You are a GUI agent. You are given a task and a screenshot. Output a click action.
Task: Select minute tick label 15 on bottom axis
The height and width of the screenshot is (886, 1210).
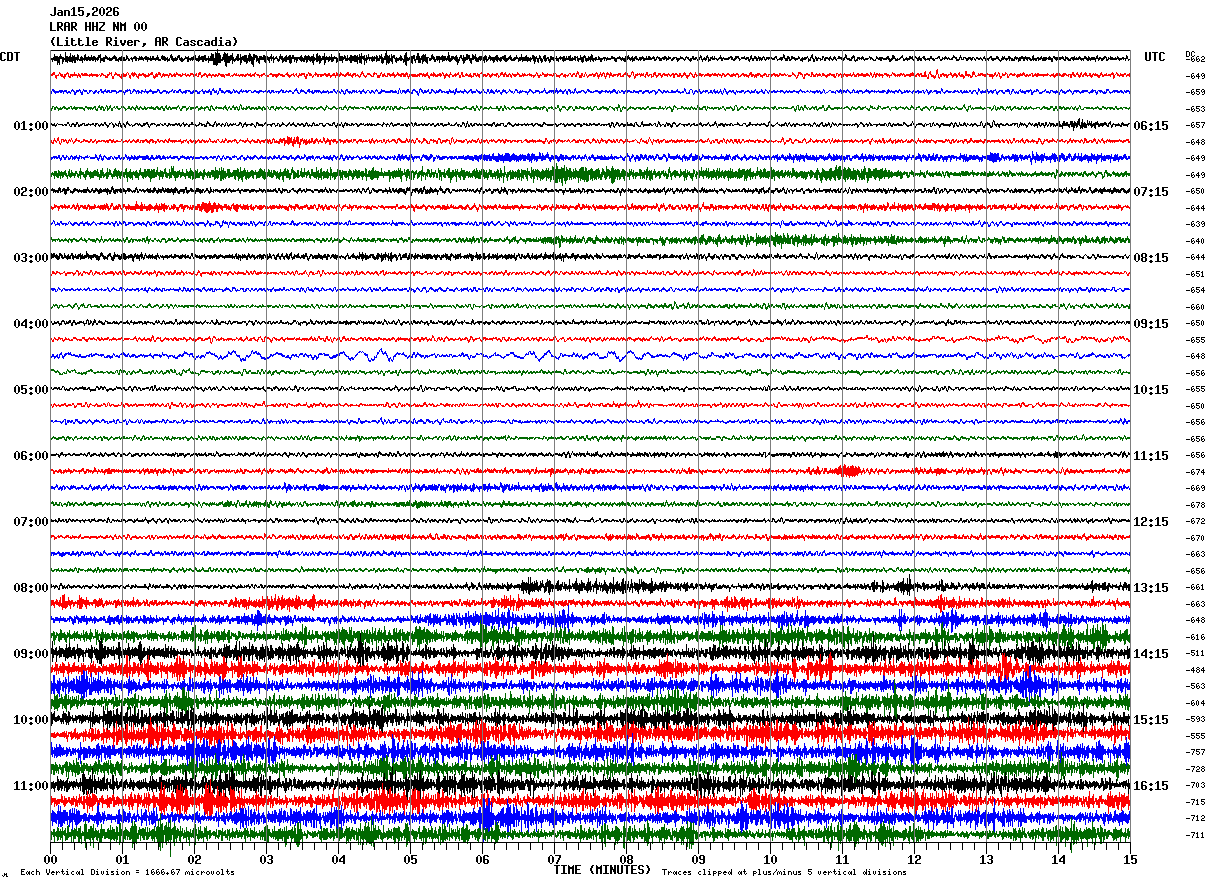coord(1130,859)
